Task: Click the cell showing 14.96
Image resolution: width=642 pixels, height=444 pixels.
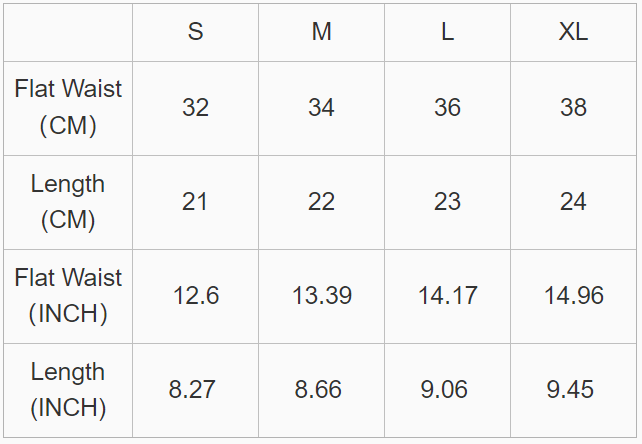Action: point(573,296)
